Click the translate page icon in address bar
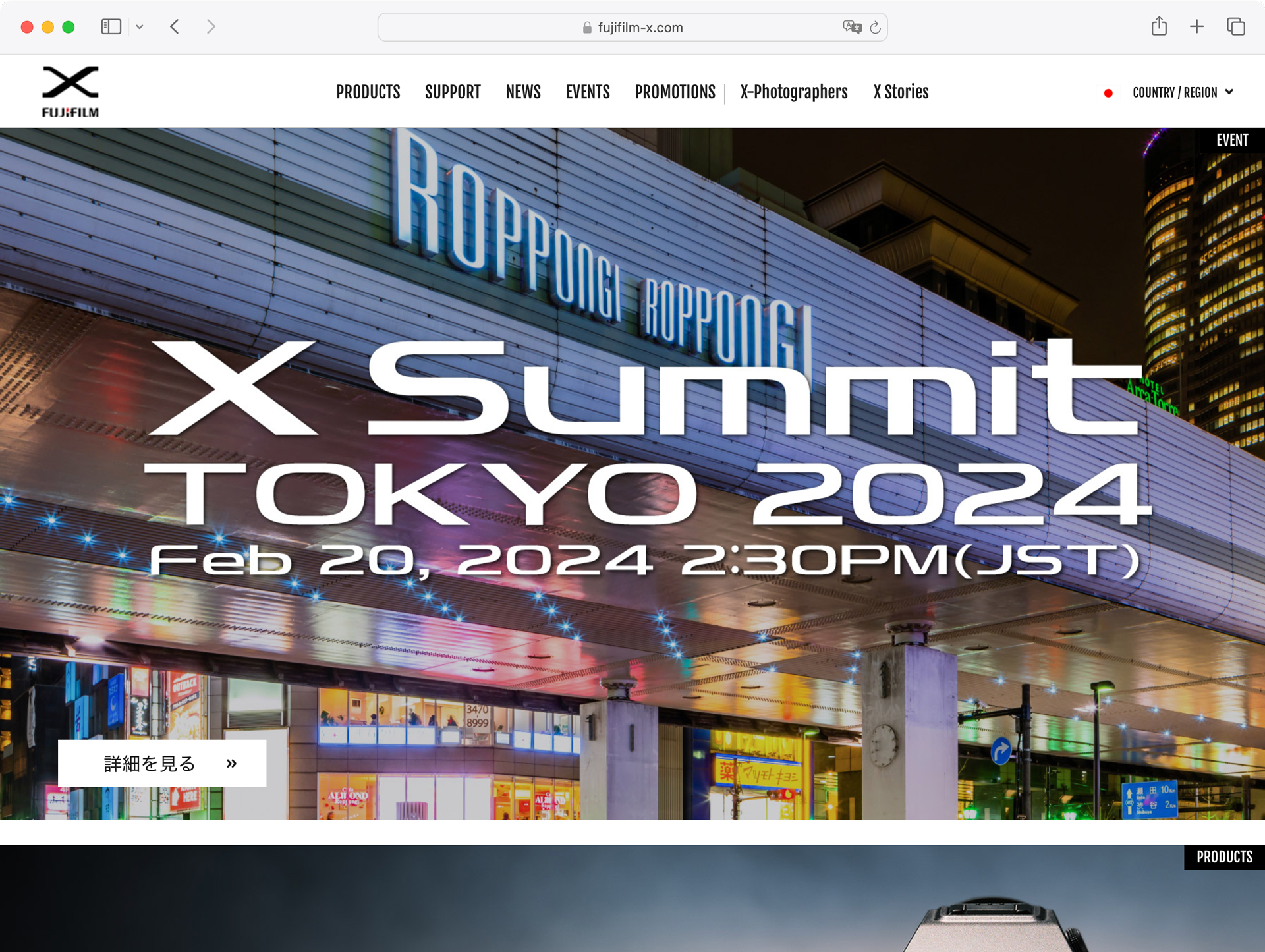This screenshot has height=952, width=1265. coord(851,27)
